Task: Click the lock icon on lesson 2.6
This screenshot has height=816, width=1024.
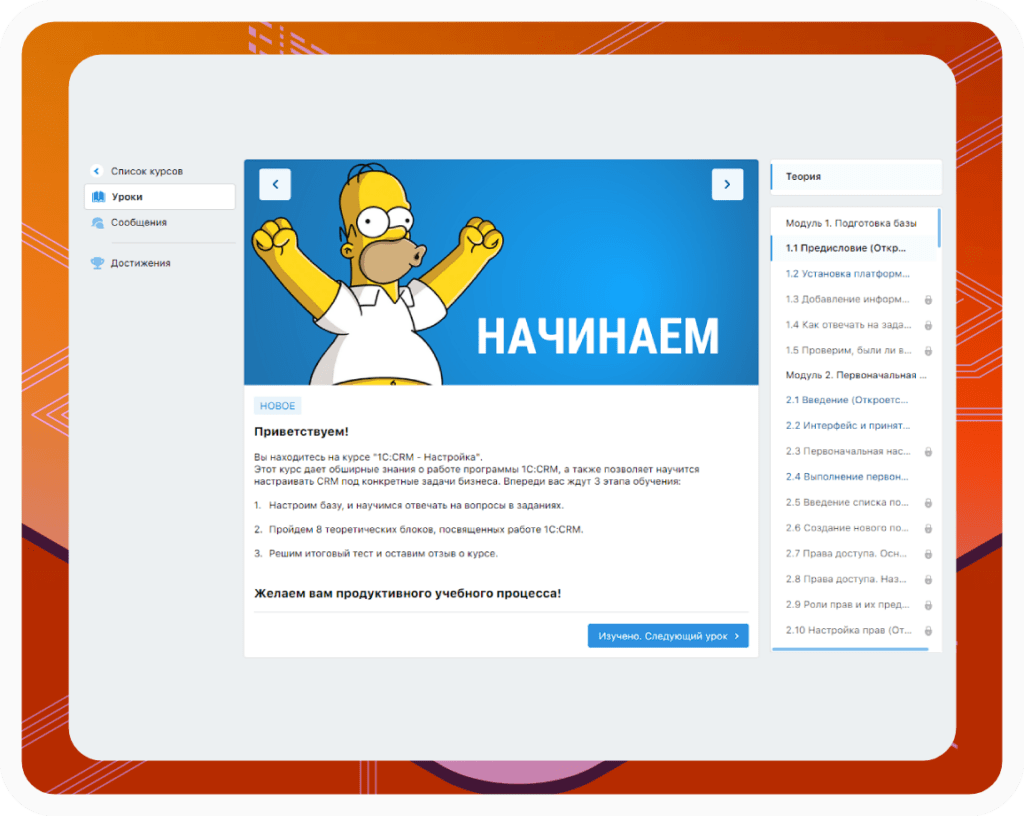Action: point(928,528)
